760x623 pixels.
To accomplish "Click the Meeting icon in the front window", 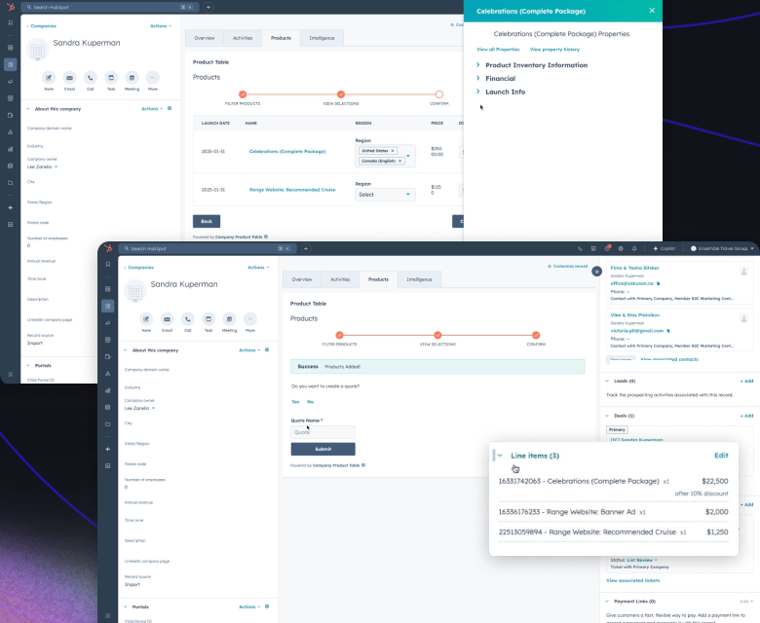I will point(229,319).
